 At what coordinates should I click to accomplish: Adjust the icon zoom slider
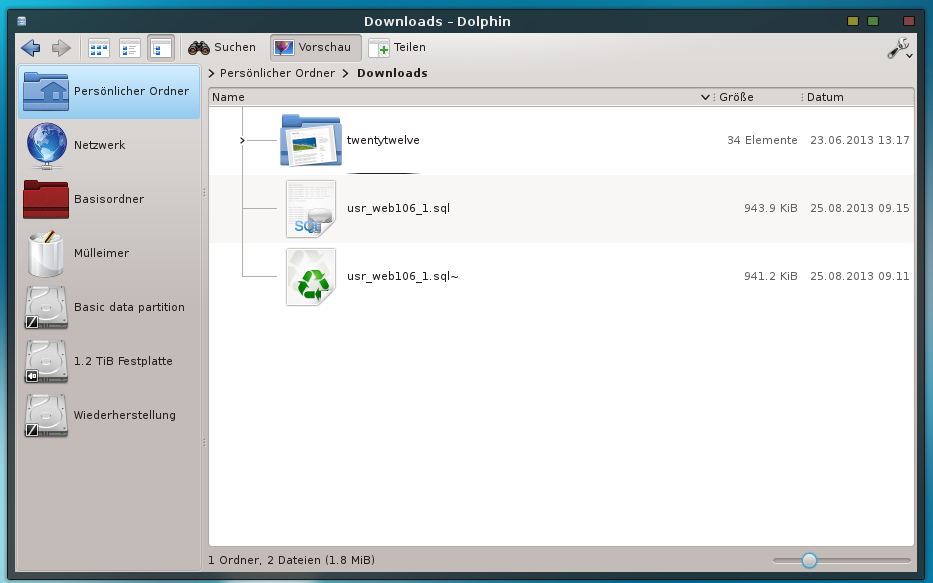[x=809, y=561]
